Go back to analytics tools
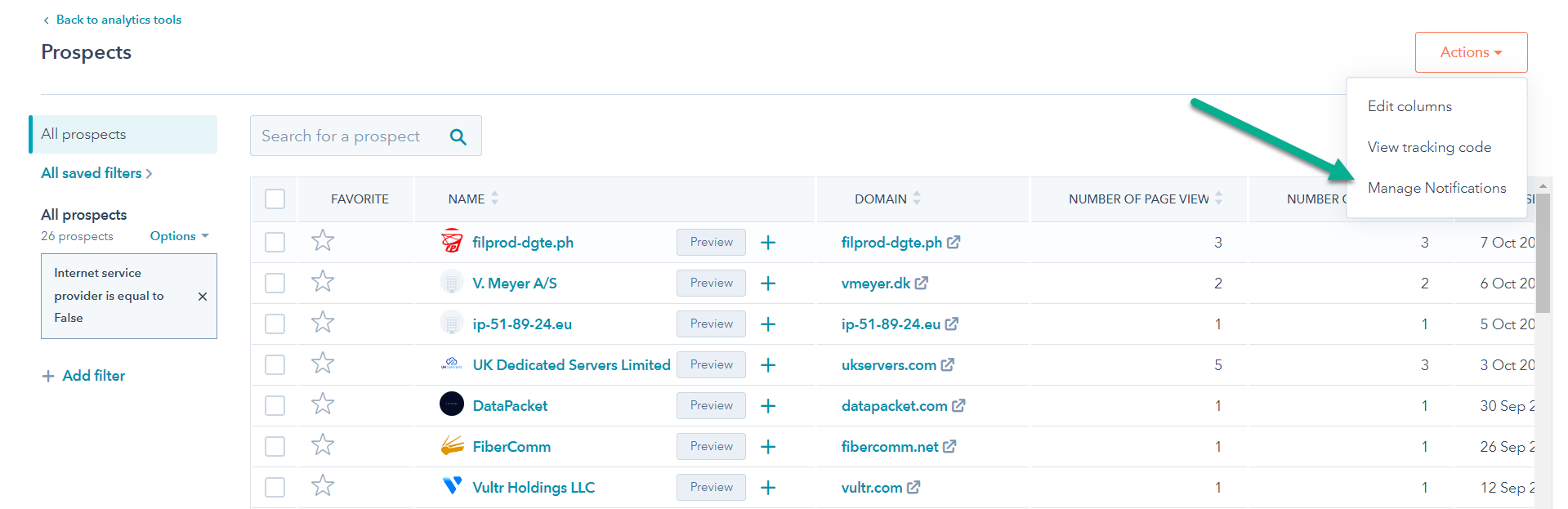The height and width of the screenshot is (509, 1568). pyautogui.click(x=112, y=20)
